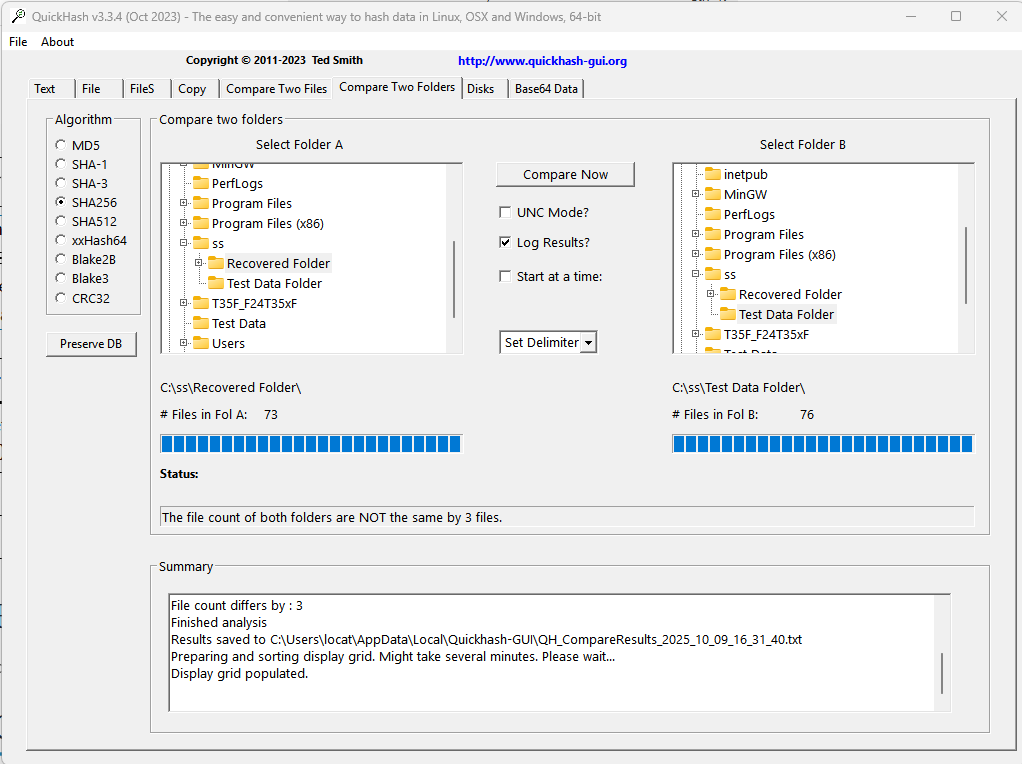
Task: Open the Set Delimiter dropdown
Action: (590, 341)
